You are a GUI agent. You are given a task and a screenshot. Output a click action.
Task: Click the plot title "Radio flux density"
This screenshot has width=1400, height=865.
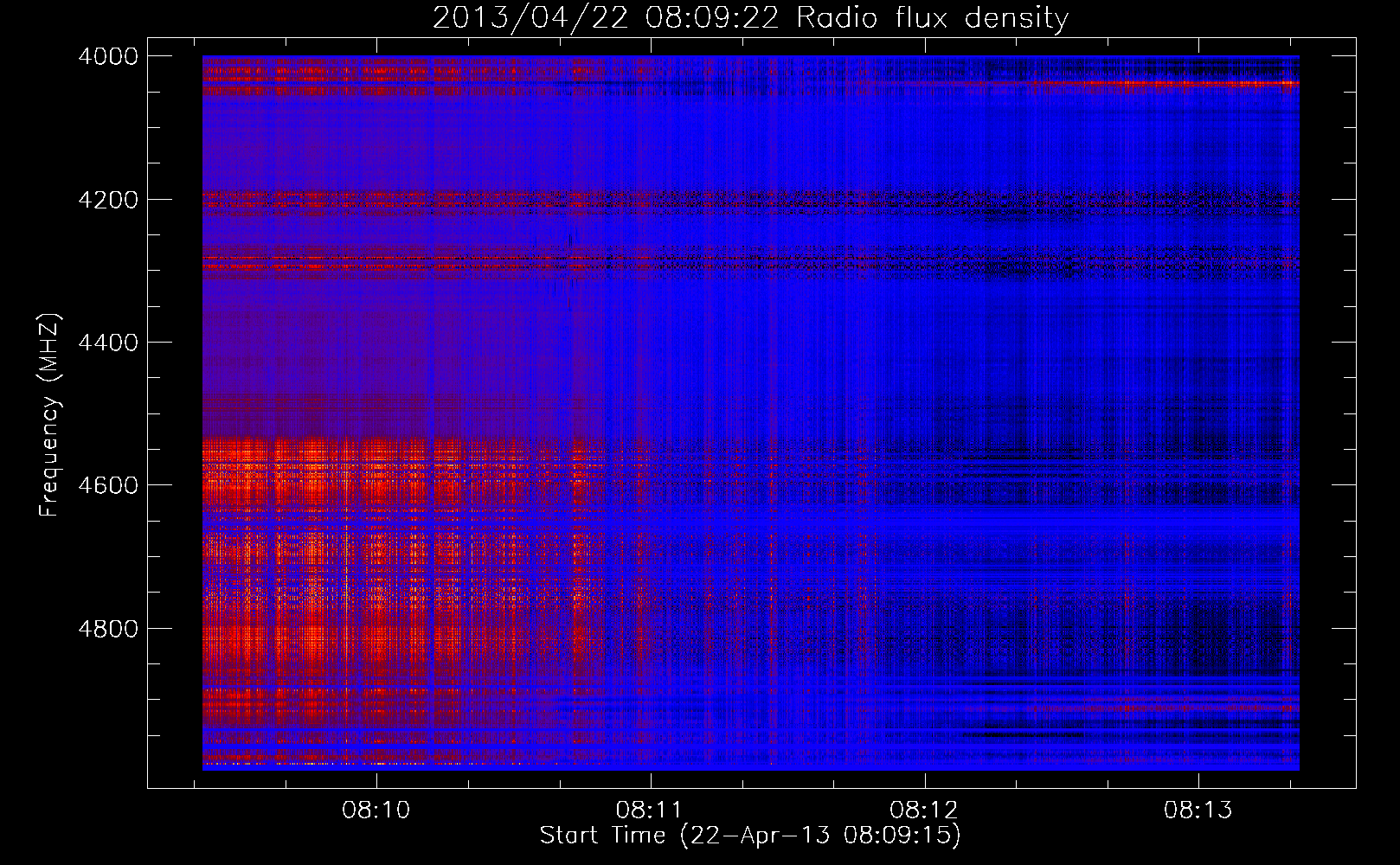[x=932, y=18]
